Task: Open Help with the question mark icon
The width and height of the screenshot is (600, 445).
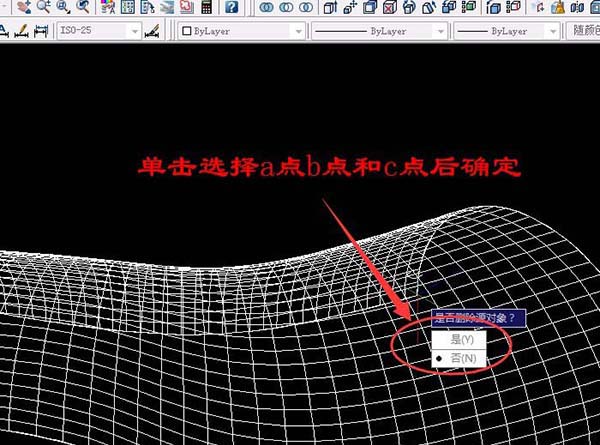Action: [x=232, y=7]
